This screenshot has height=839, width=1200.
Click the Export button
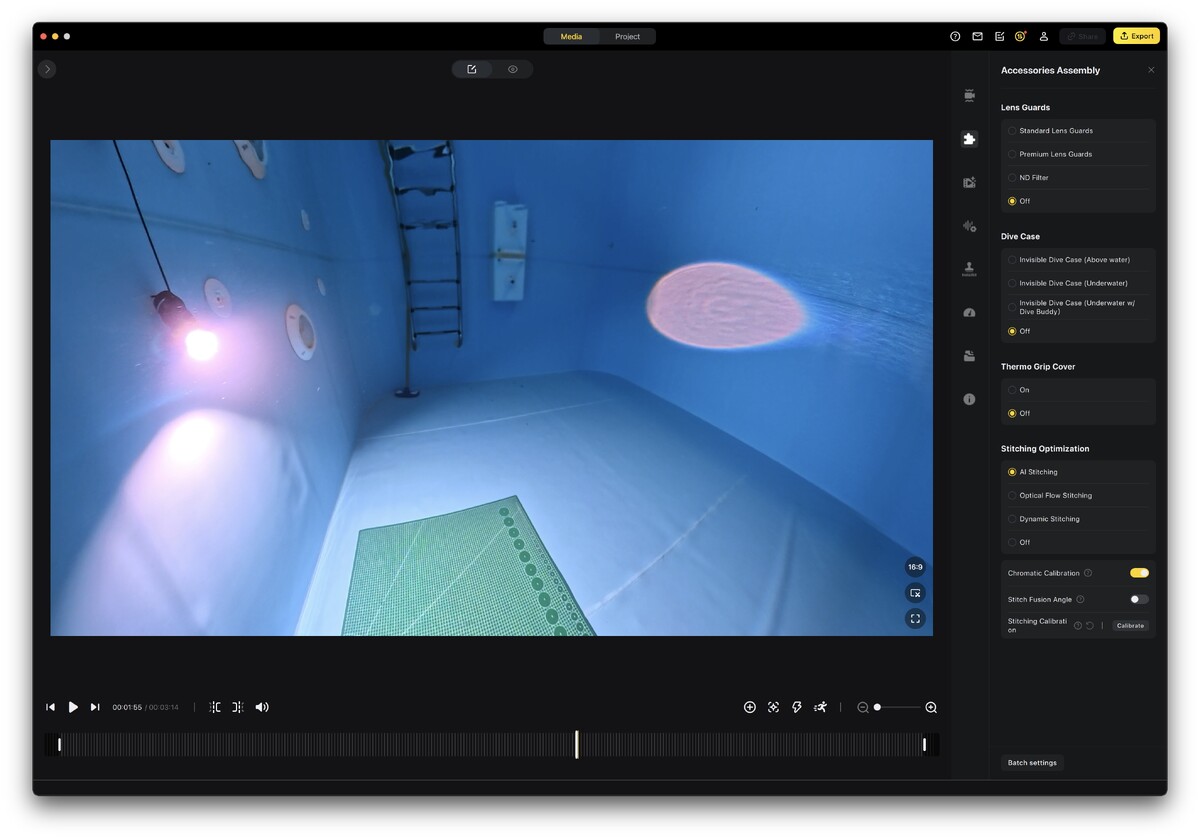coord(1136,36)
